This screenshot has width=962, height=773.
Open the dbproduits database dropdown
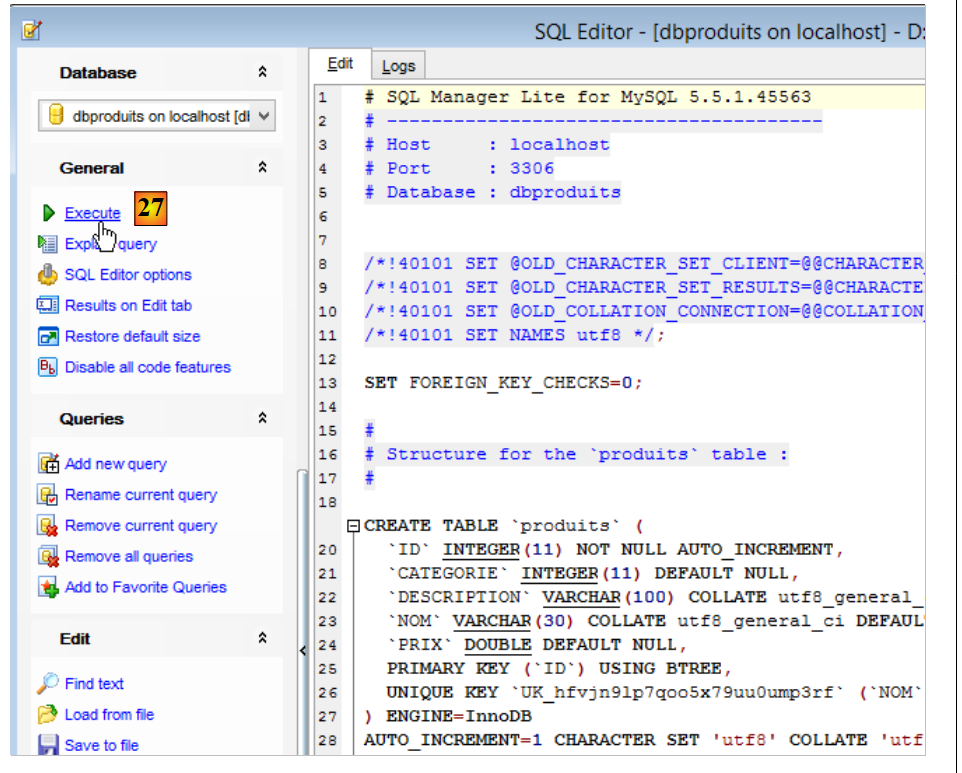click(x=264, y=116)
